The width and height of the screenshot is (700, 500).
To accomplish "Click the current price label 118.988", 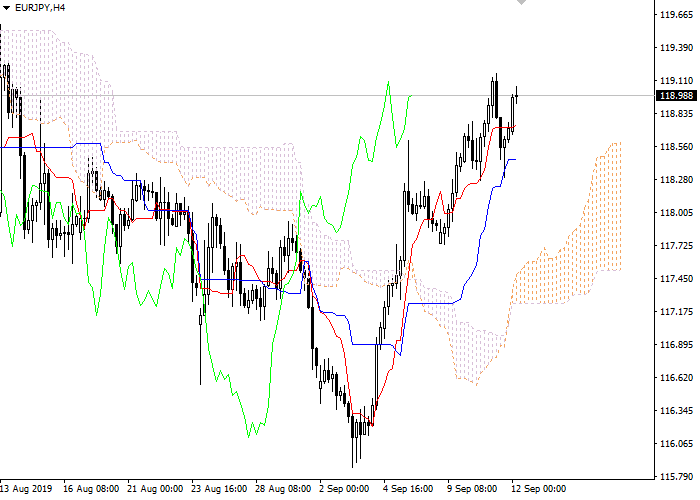I will [676, 96].
